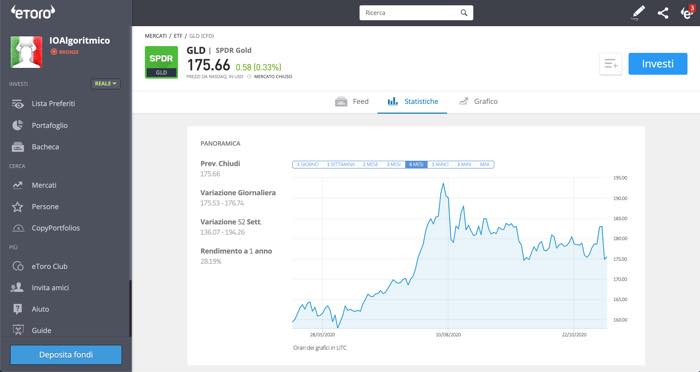
Task: Click the Mercati trend chart icon
Action: point(17,185)
